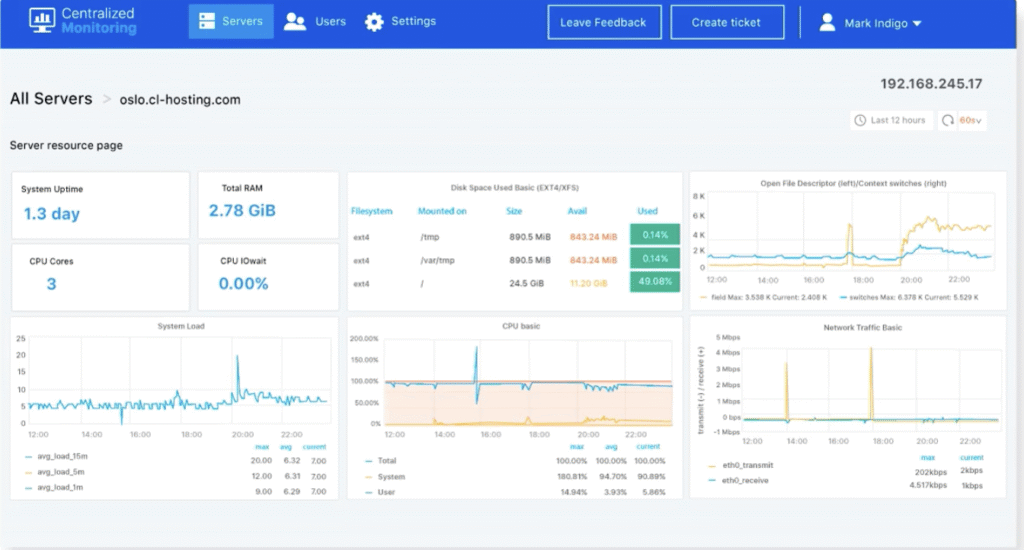The height and width of the screenshot is (550, 1024).
Task: Click the 49.08% disk usage bar
Action: click(x=654, y=283)
